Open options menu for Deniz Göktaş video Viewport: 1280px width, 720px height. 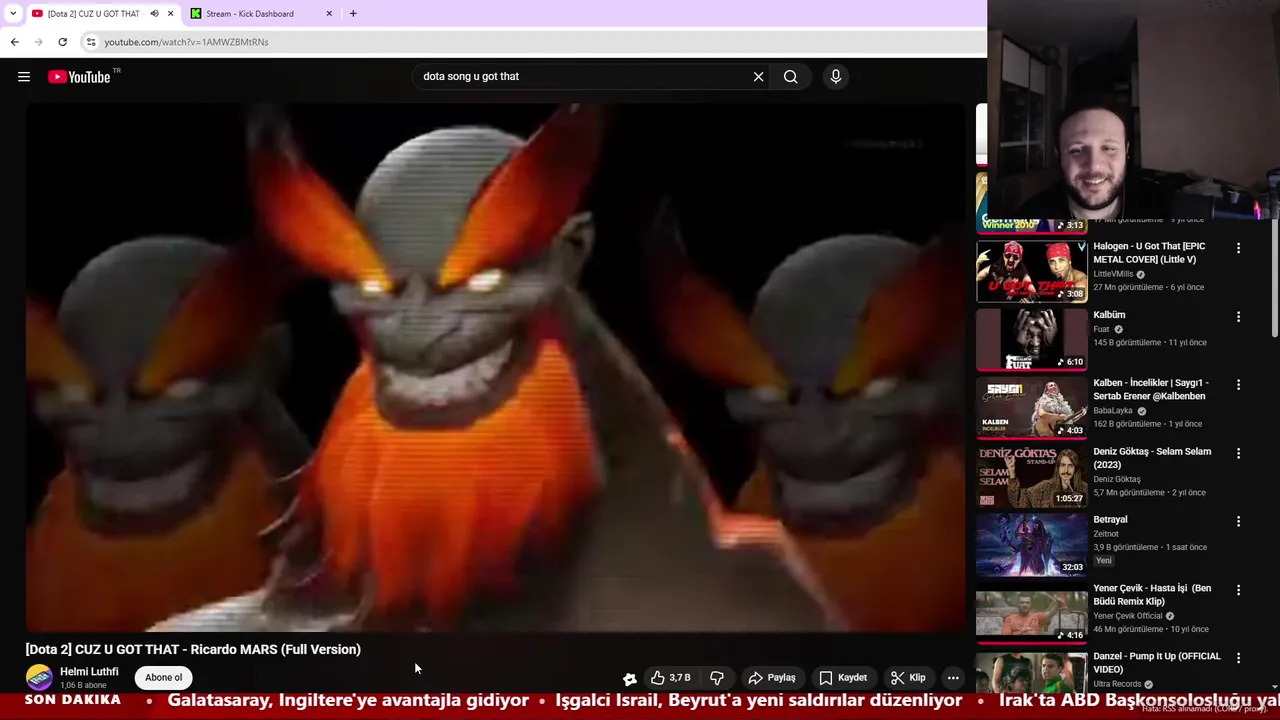(1238, 453)
